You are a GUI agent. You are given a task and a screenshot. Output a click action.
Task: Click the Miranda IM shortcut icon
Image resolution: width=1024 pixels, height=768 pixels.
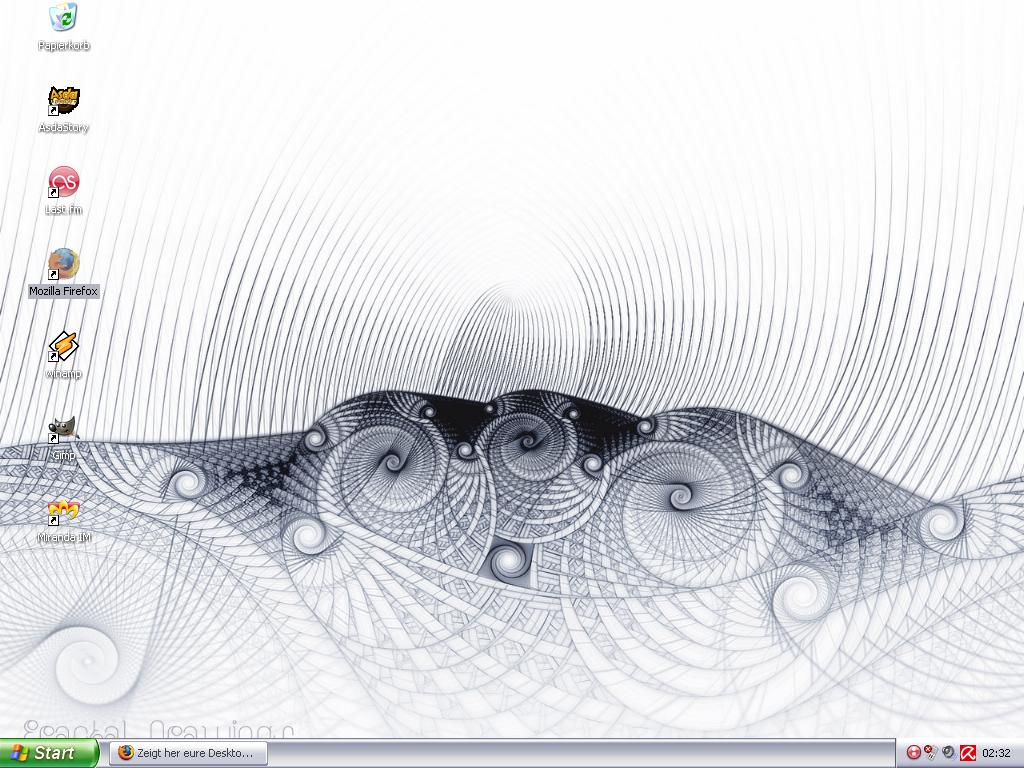[63, 511]
